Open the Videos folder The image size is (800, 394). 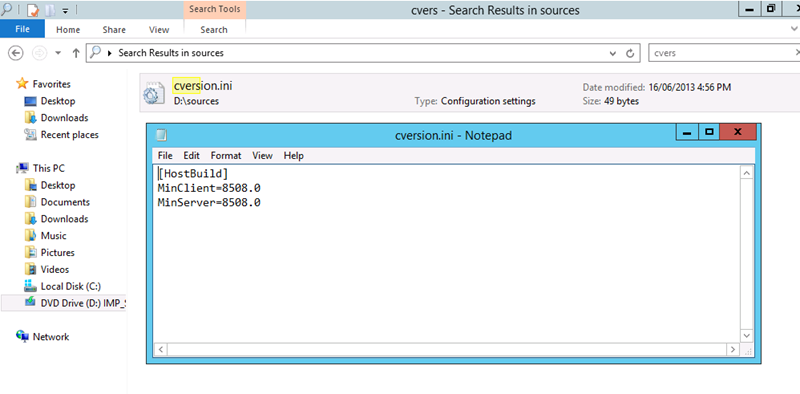[x=55, y=269]
